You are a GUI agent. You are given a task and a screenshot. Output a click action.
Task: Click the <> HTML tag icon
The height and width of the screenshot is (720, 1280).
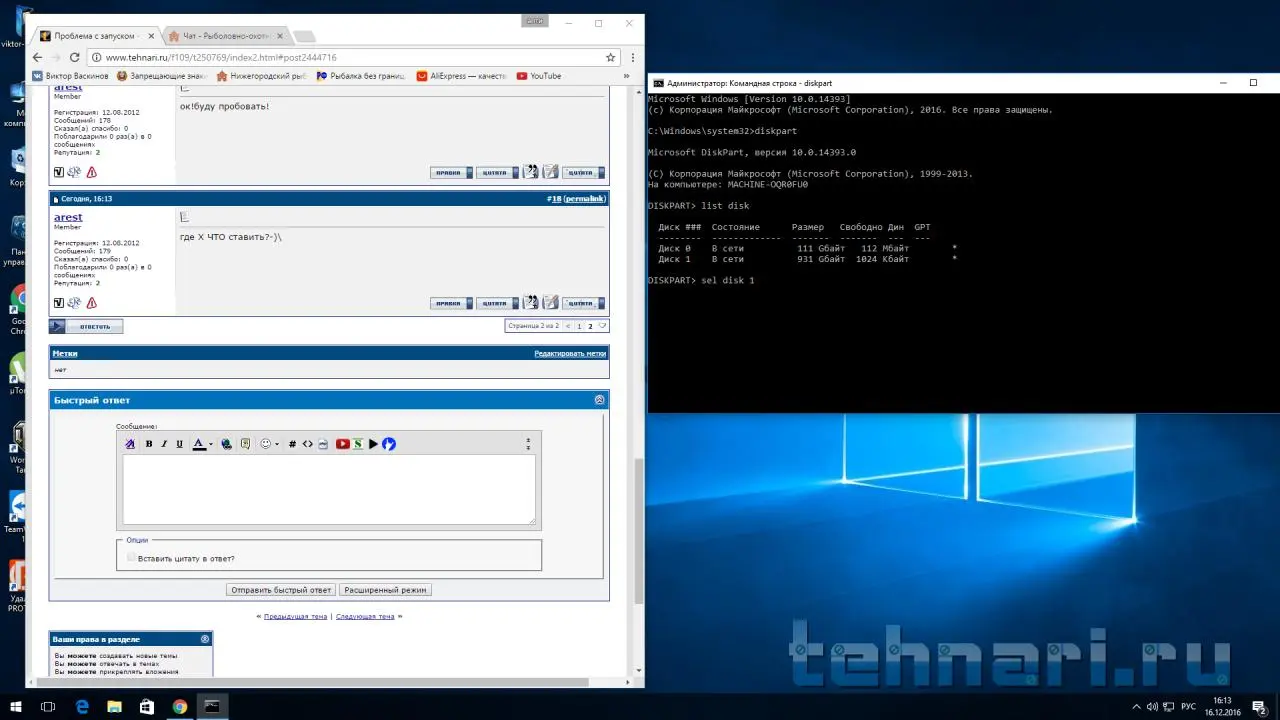point(308,444)
